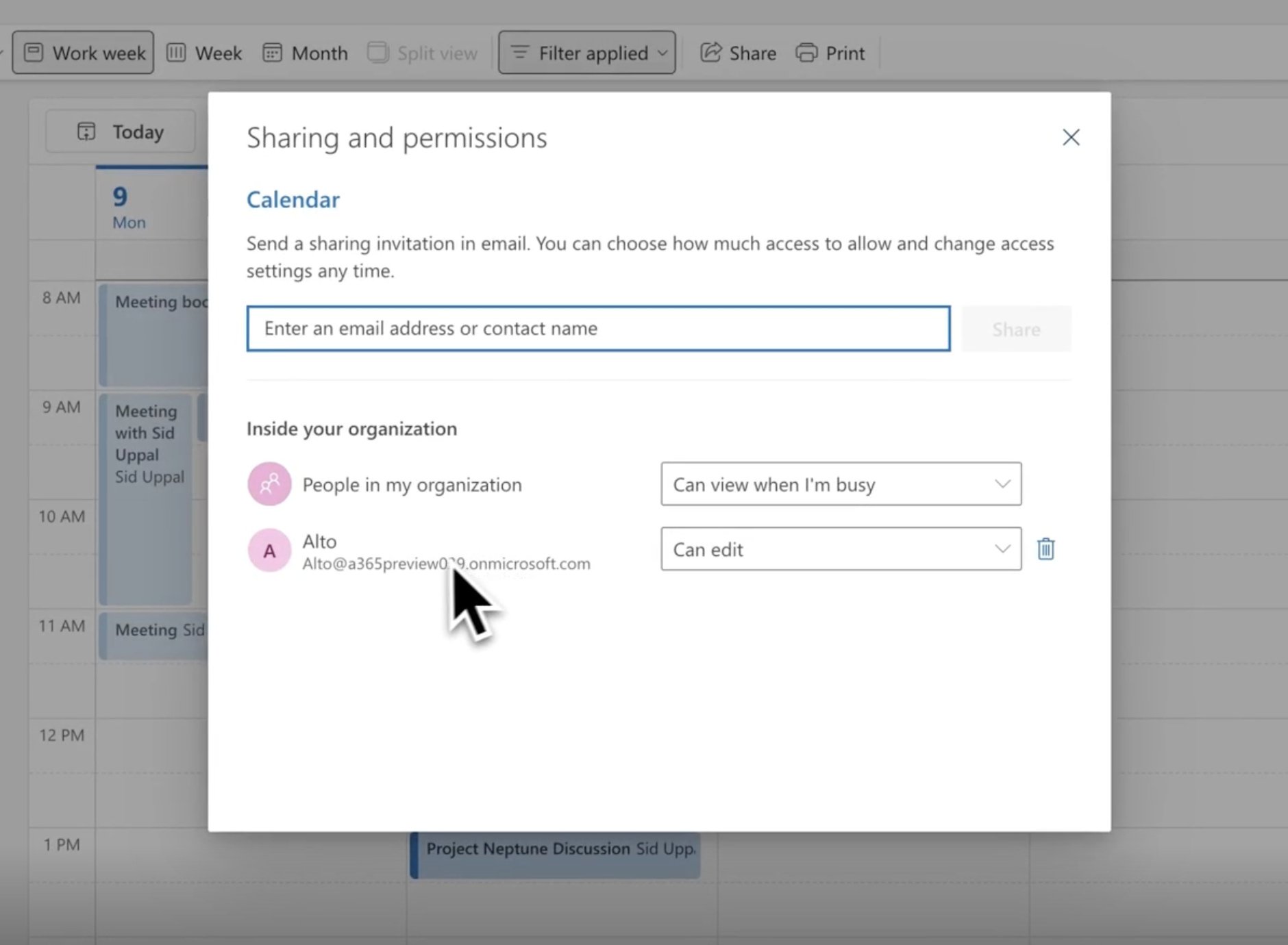Screen dimensions: 1288x945
Task: Click Alto's pink avatar icon
Action: (x=269, y=550)
